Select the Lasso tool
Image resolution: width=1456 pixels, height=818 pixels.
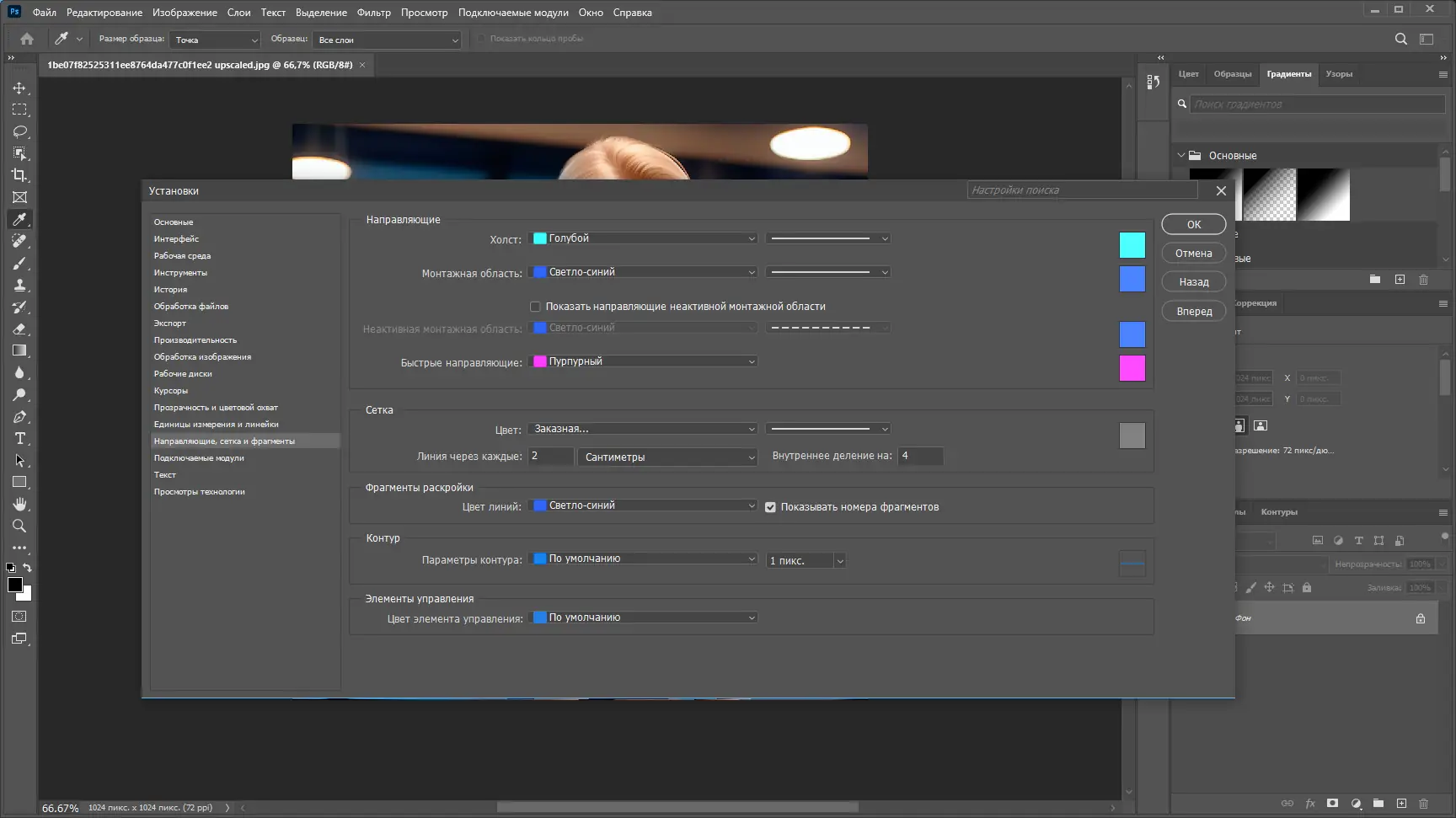point(19,131)
